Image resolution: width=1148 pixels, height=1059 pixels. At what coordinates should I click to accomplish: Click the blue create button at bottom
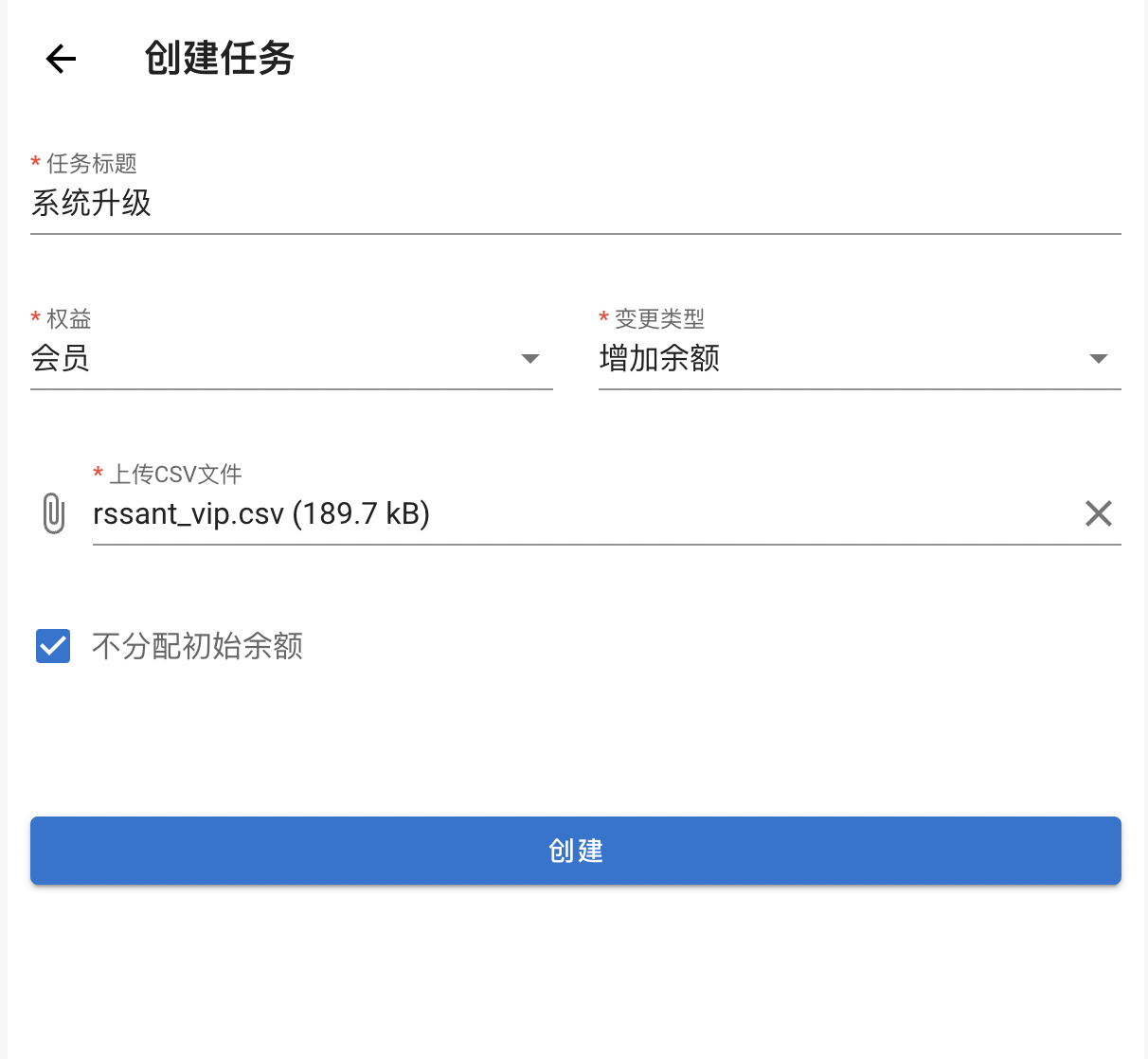pos(574,851)
